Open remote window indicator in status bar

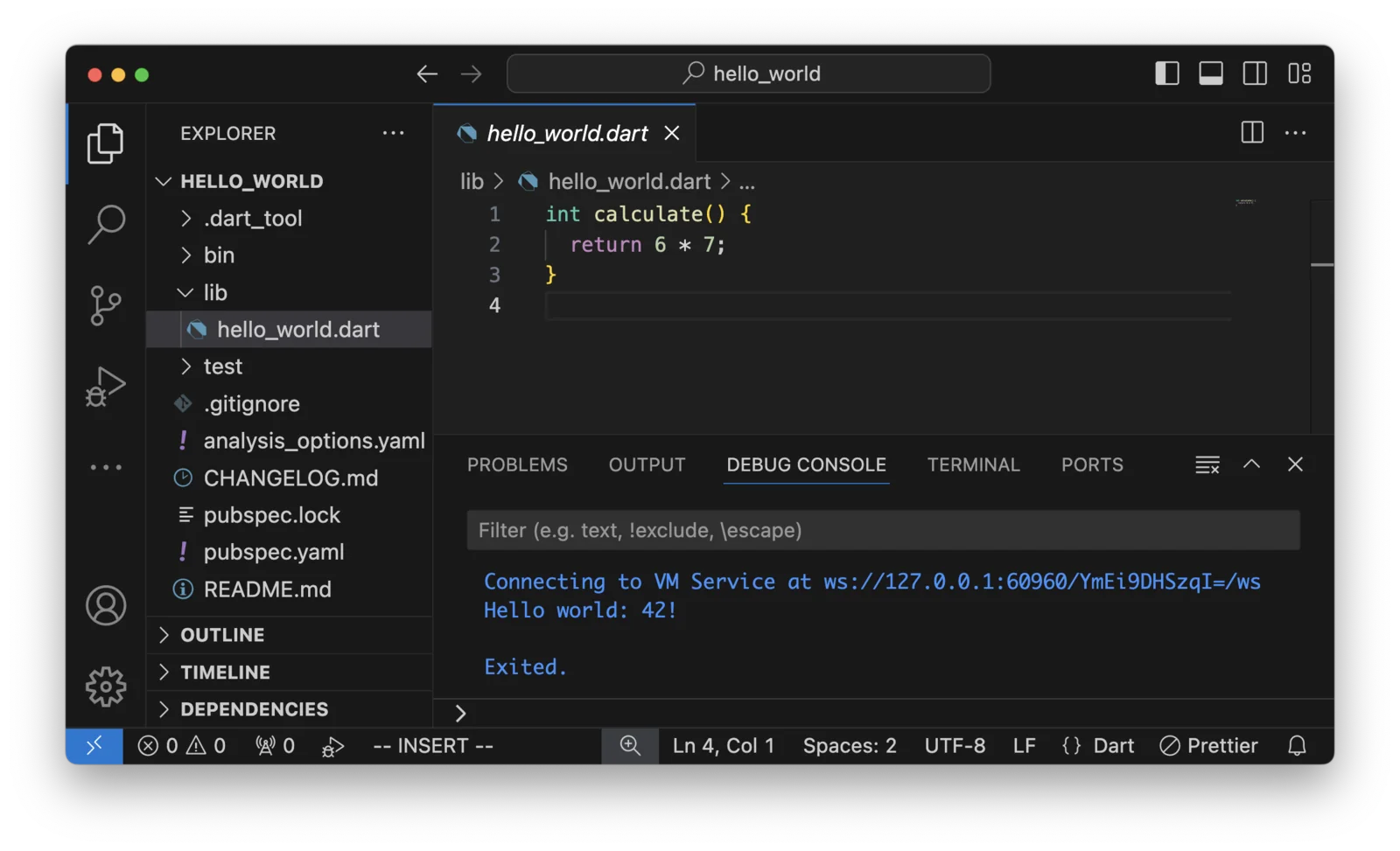click(94, 746)
